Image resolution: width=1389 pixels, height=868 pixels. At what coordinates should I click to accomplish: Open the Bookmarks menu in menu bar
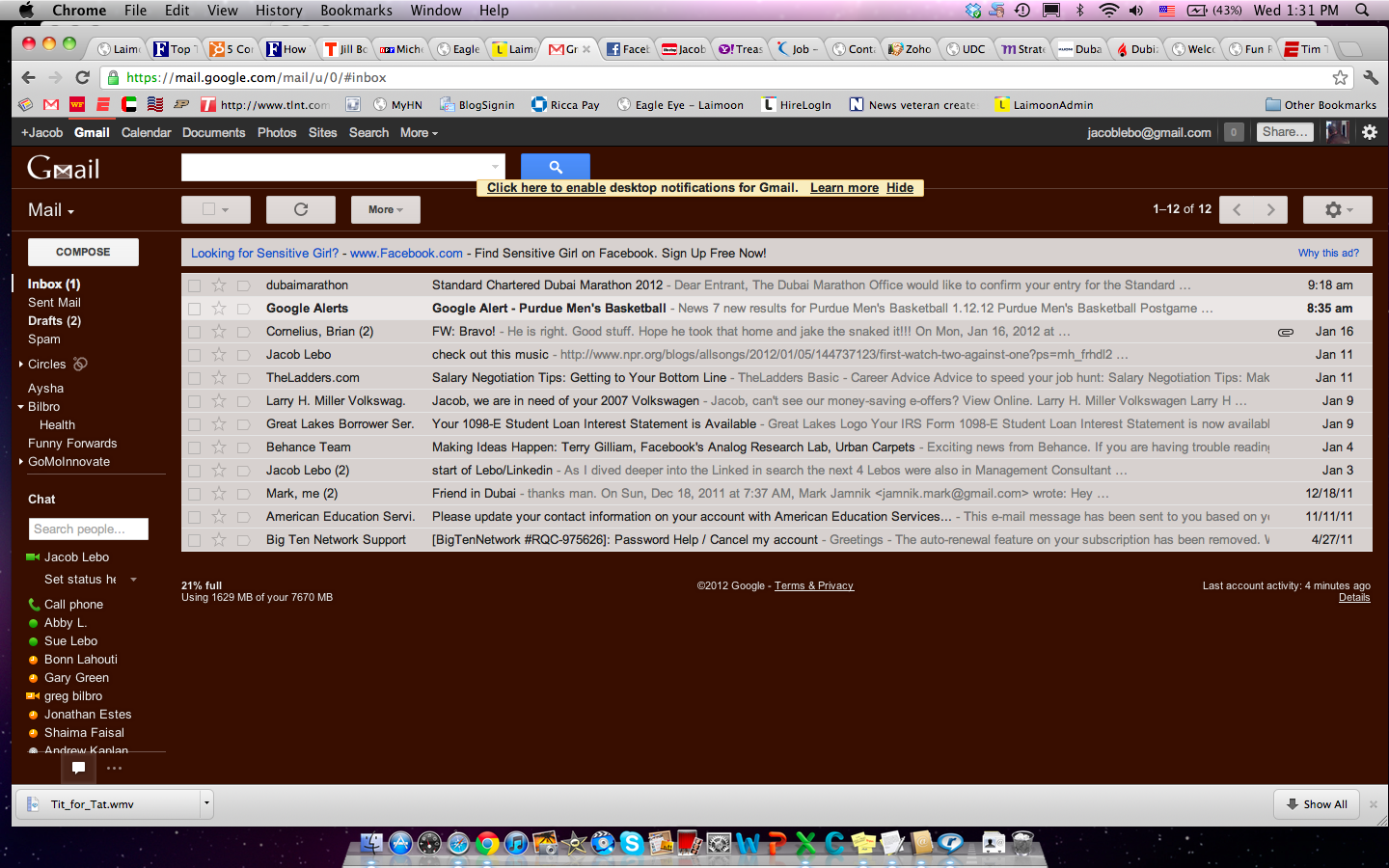click(x=356, y=11)
